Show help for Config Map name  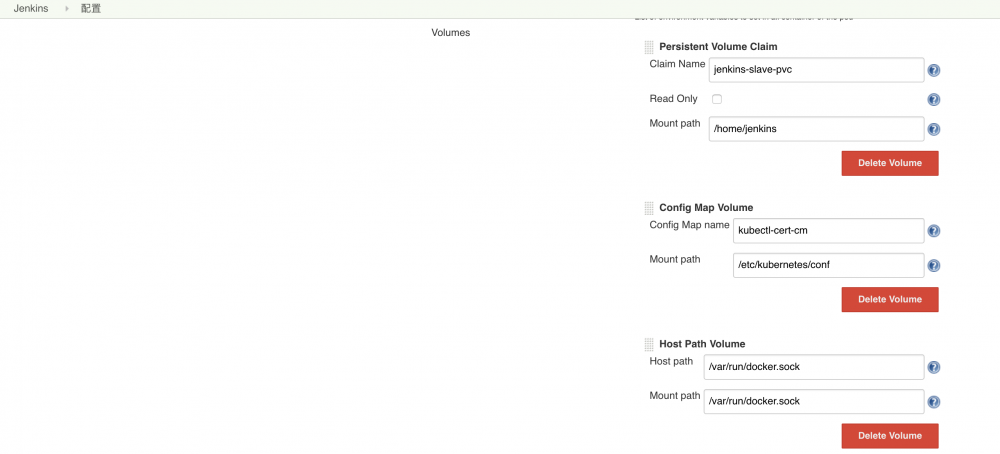[x=934, y=231]
